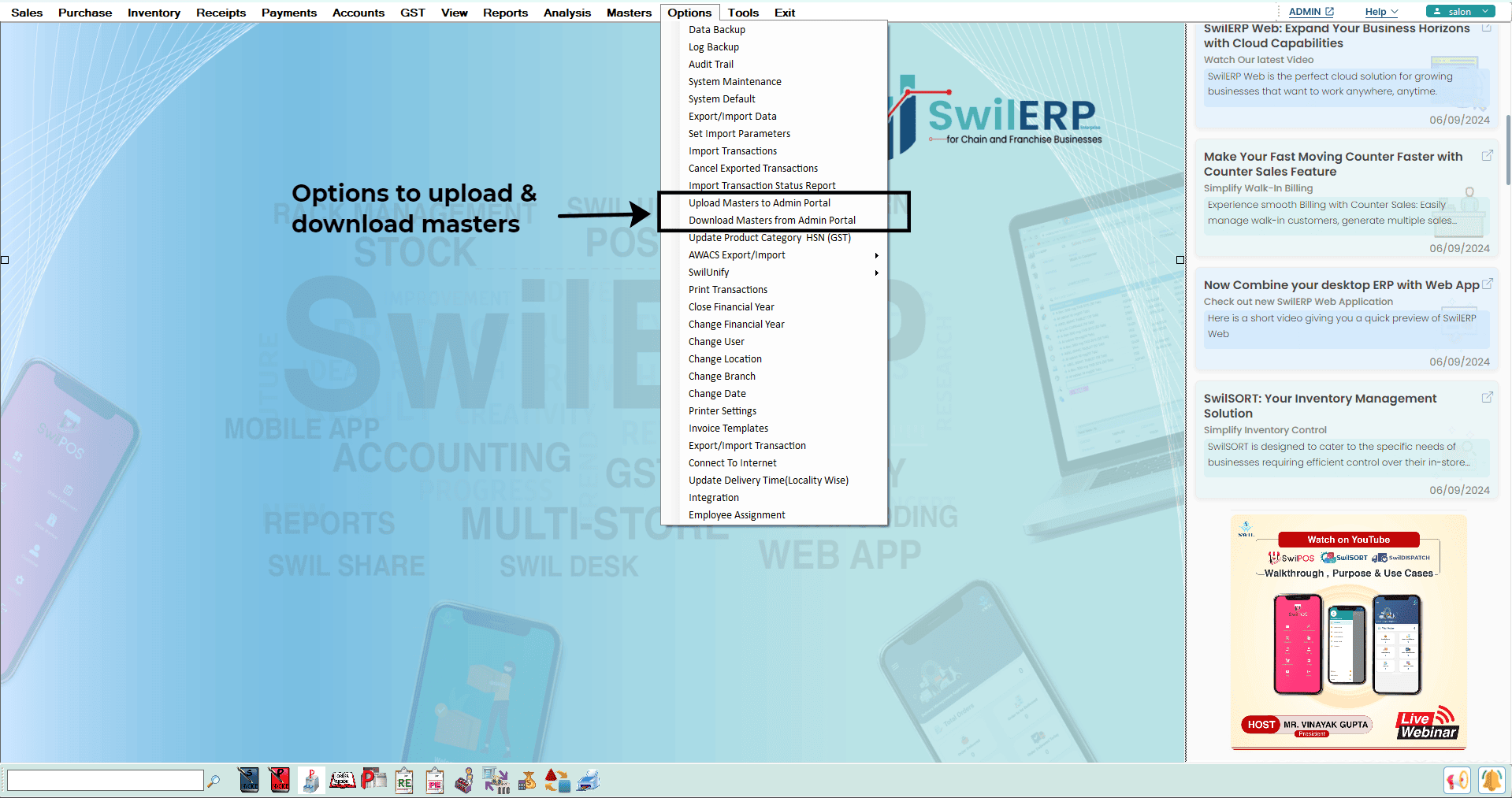The width and height of the screenshot is (1512, 798).
Task: Expand the SwilUnify submenu
Action: (774, 273)
